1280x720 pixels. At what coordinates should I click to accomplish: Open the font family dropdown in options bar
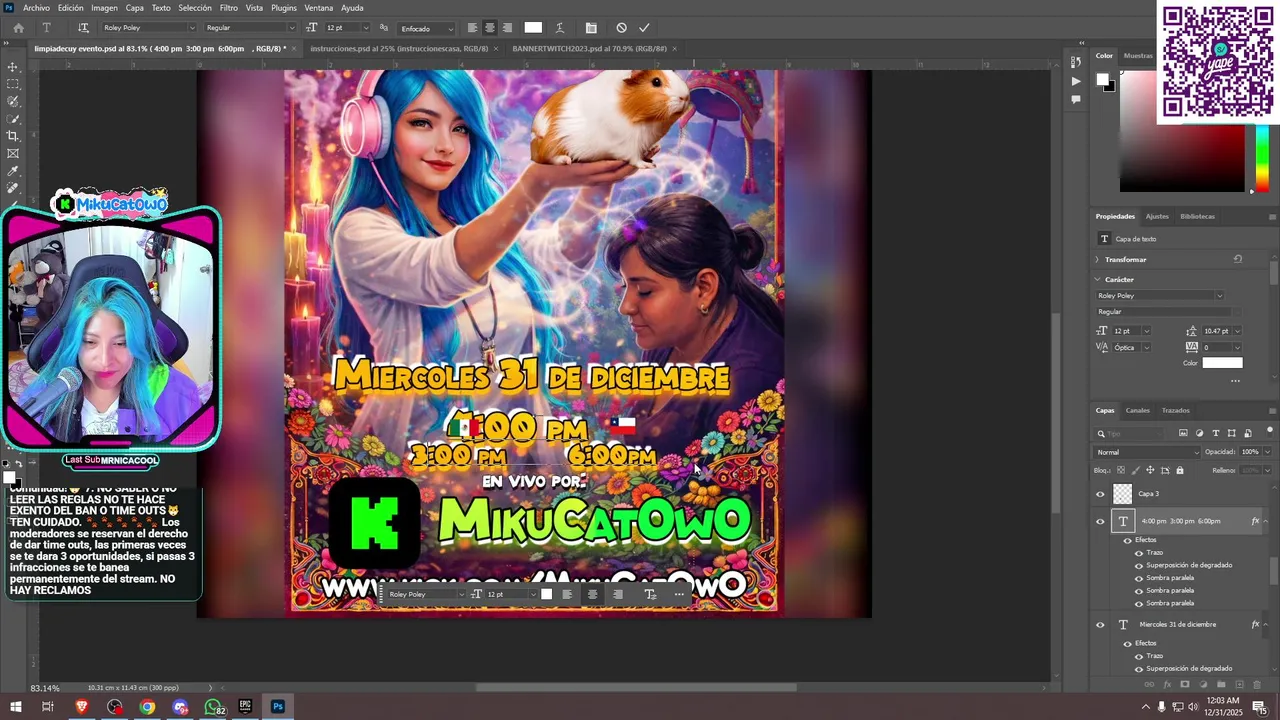pyautogui.click(x=190, y=28)
